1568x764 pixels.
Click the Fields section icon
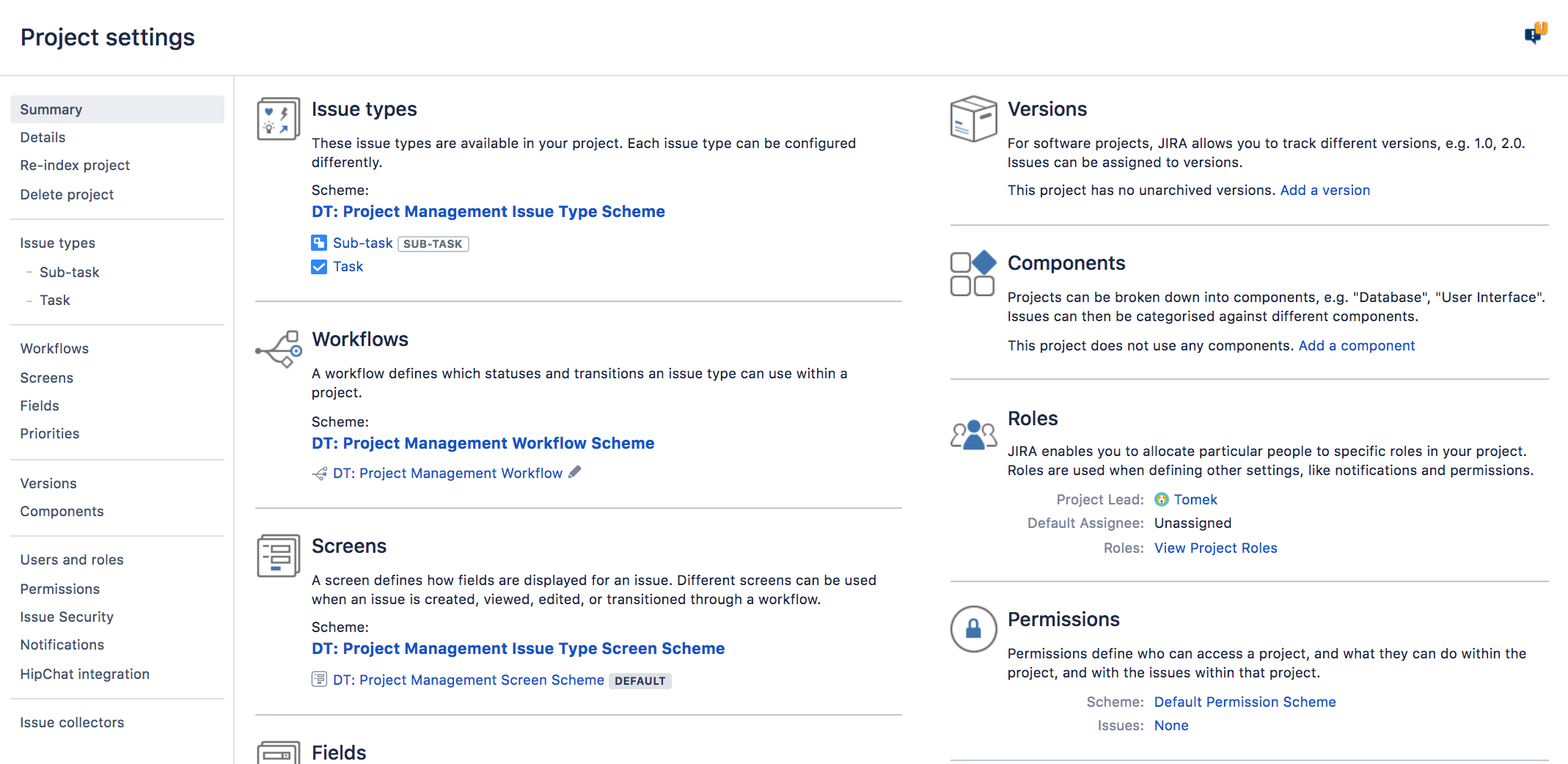(x=279, y=752)
